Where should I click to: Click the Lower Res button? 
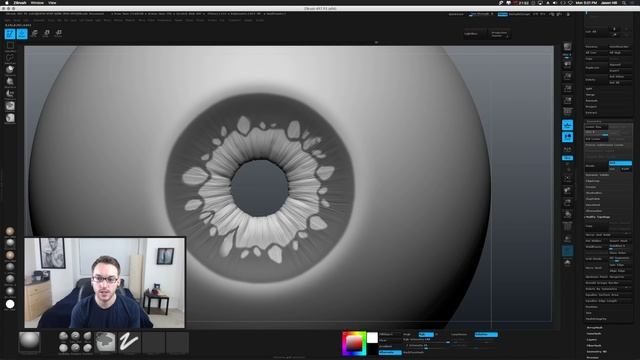point(596,127)
